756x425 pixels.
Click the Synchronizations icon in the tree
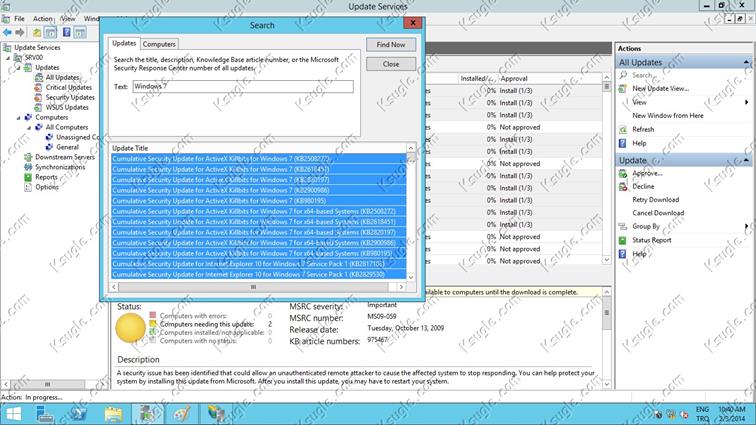click(28, 167)
